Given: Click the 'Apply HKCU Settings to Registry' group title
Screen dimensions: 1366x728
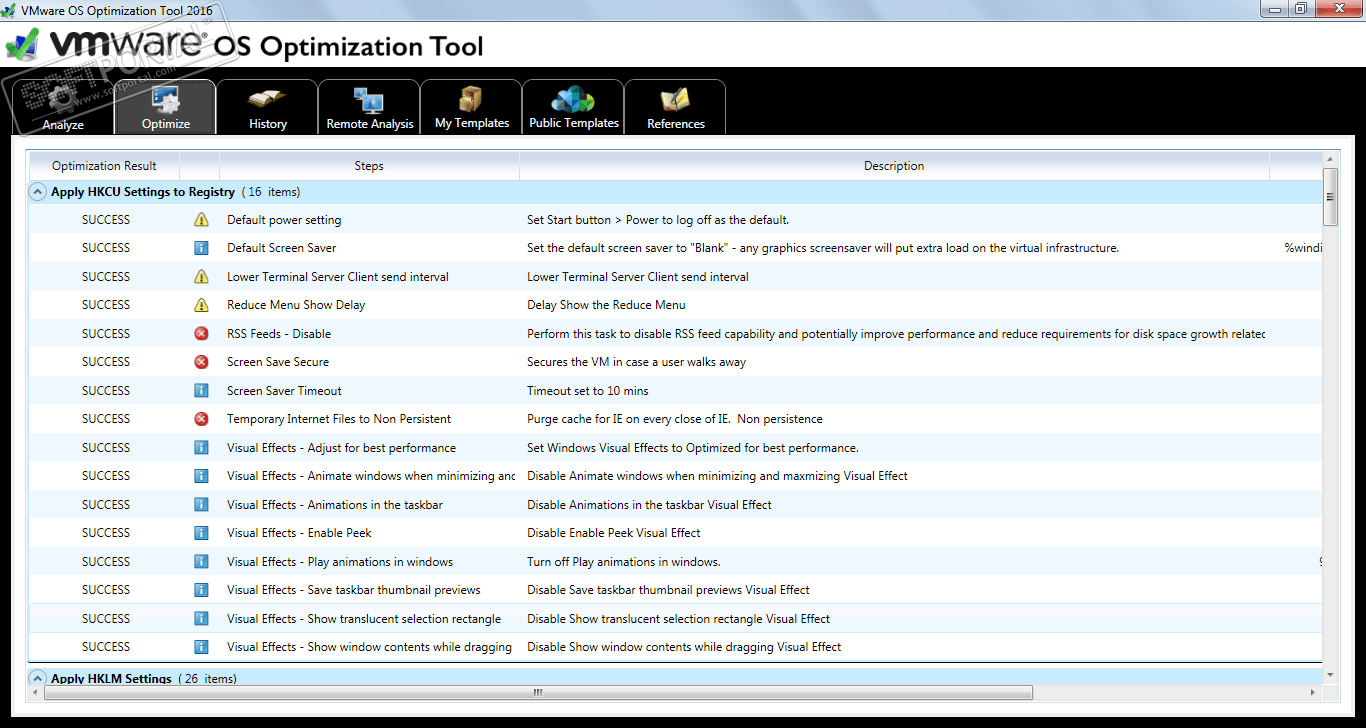Looking at the screenshot, I should coord(143,192).
